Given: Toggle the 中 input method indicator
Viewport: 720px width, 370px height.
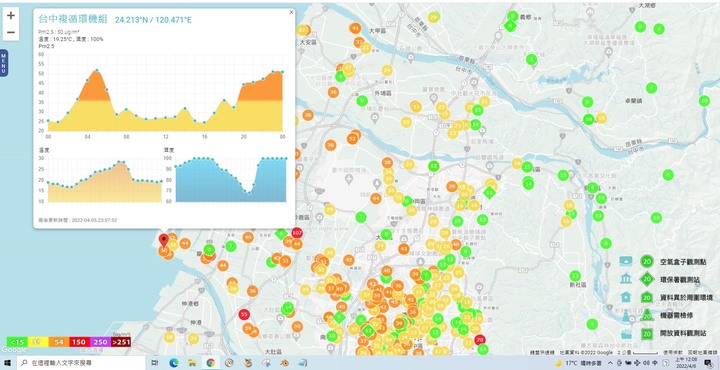Looking at the screenshot, I should tap(655, 363).
